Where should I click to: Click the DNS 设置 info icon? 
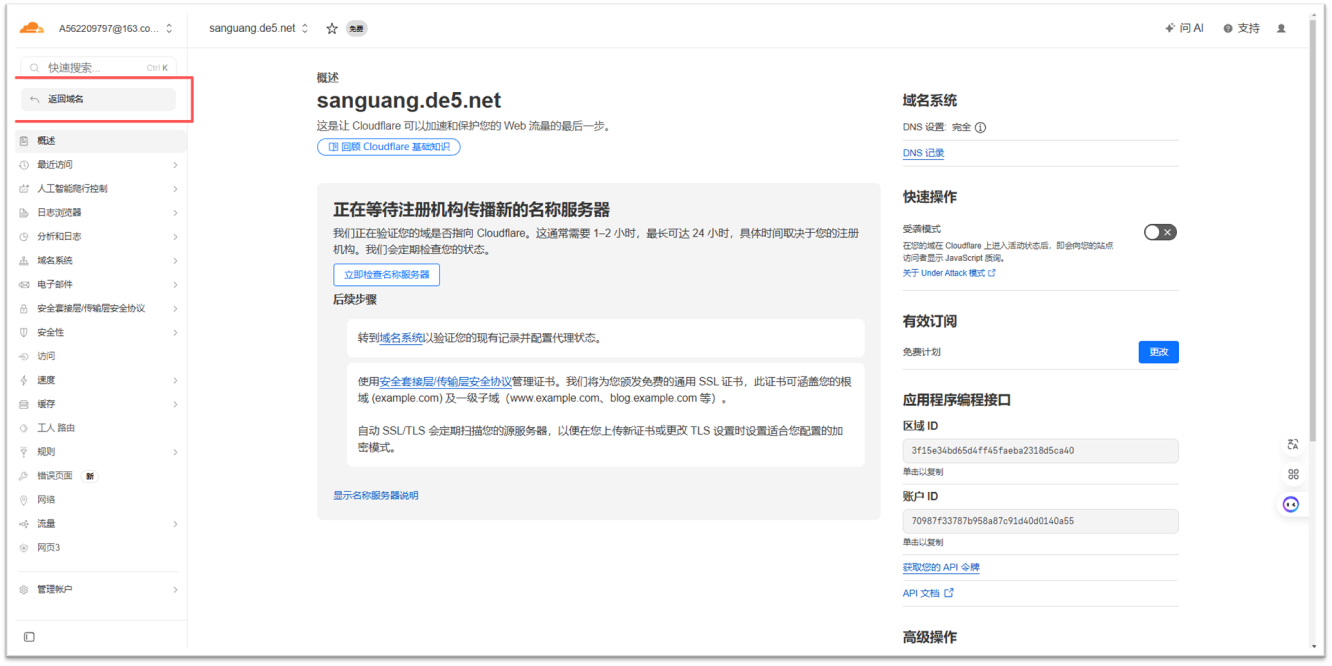pos(980,128)
